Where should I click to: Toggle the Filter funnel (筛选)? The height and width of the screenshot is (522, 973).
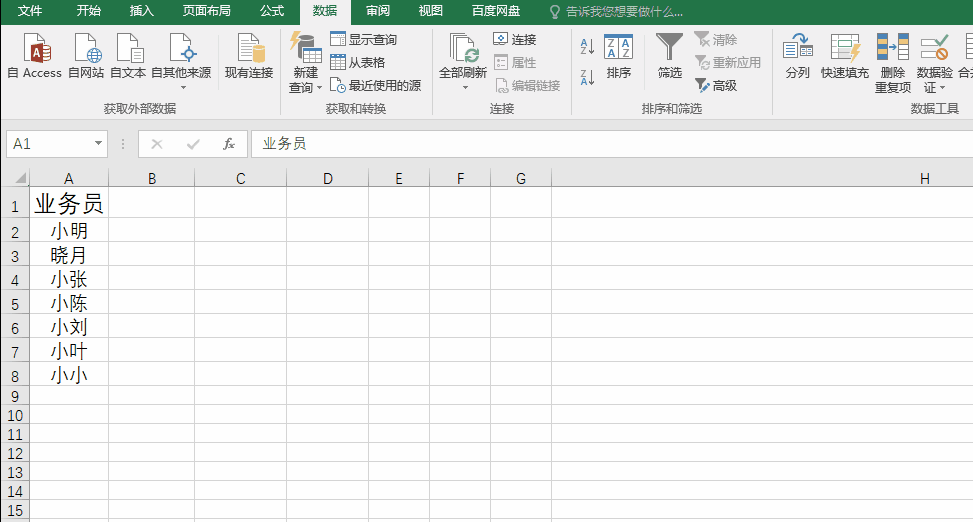coord(670,56)
